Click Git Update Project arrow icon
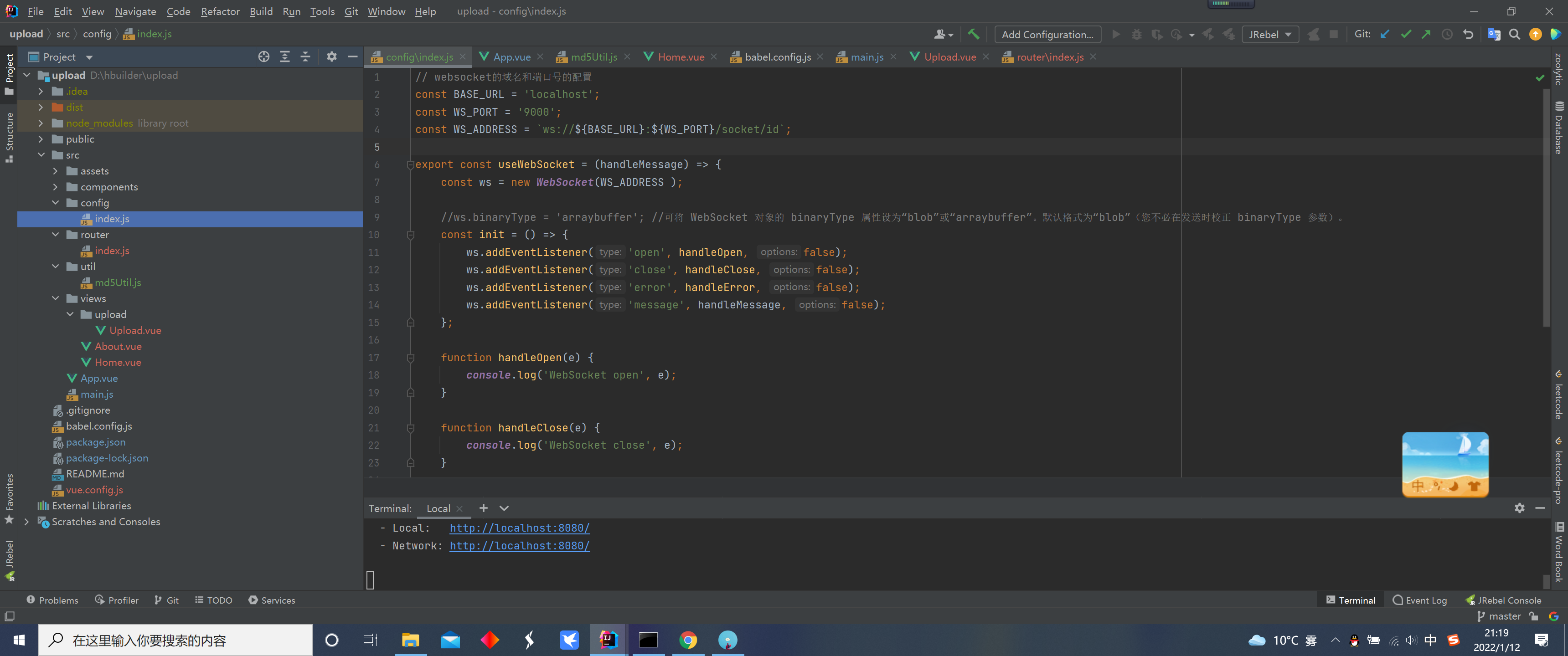 [x=1385, y=34]
